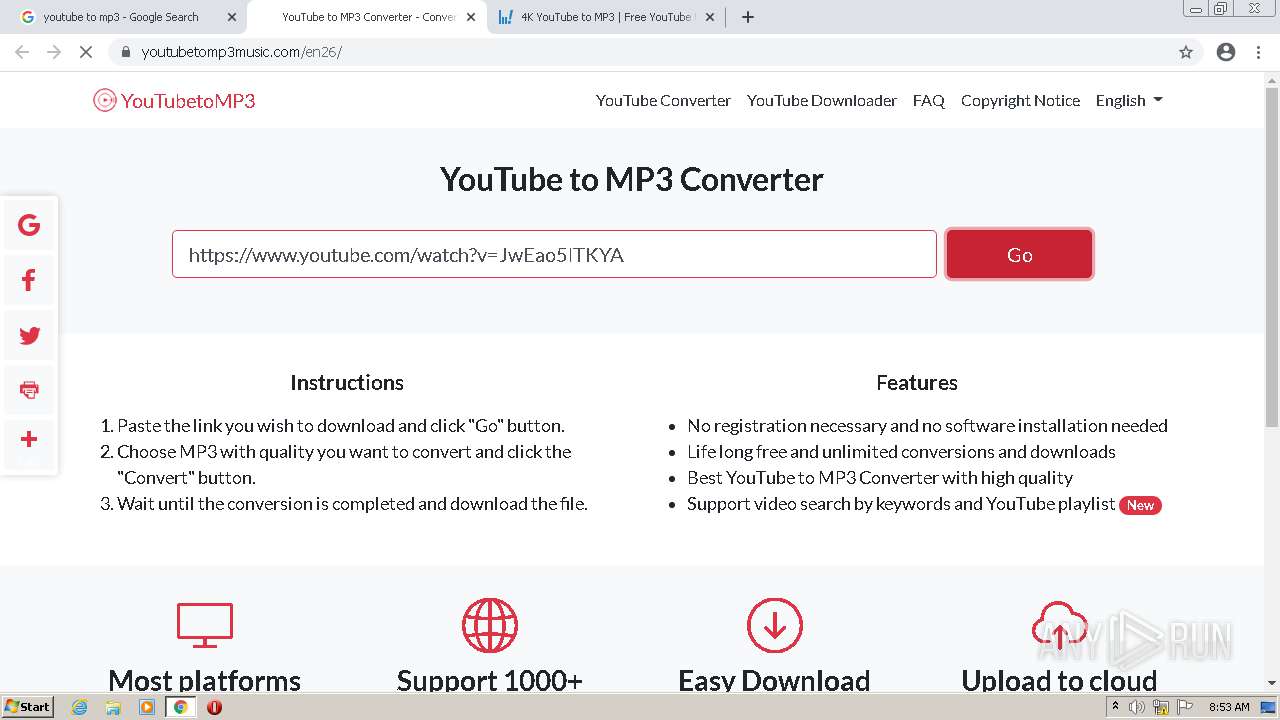
Task: Open the YouTube Downloader menu link
Action: click(822, 100)
